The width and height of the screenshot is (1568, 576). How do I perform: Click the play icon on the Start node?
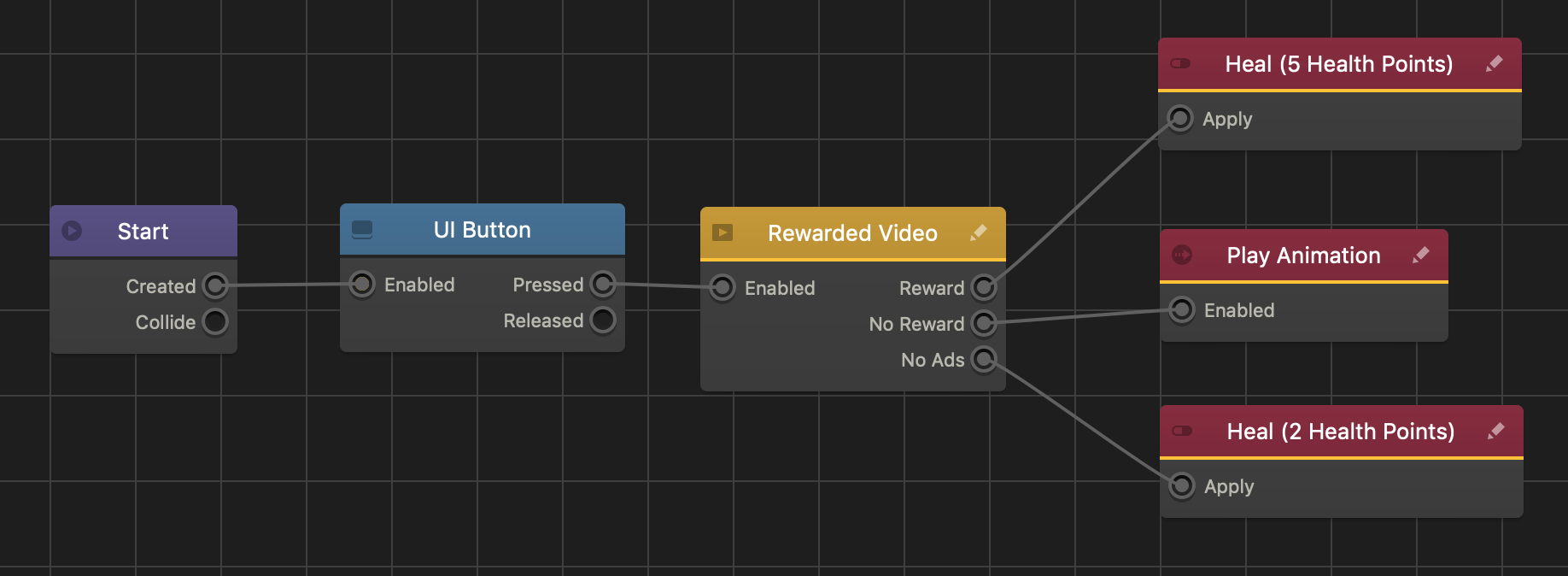point(73,231)
